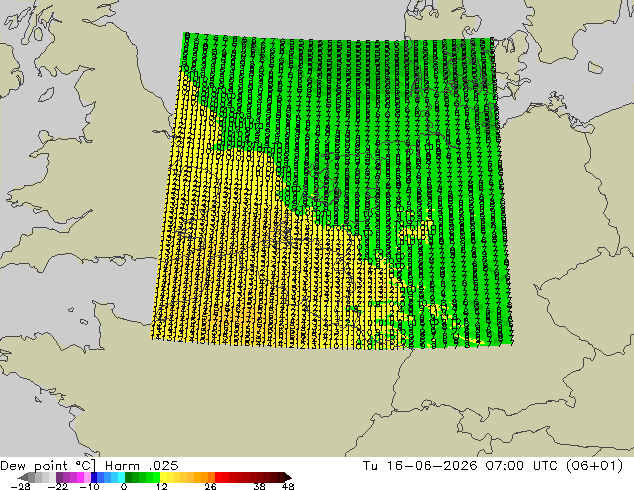Select the purple legend swatch at -22

[59, 477]
